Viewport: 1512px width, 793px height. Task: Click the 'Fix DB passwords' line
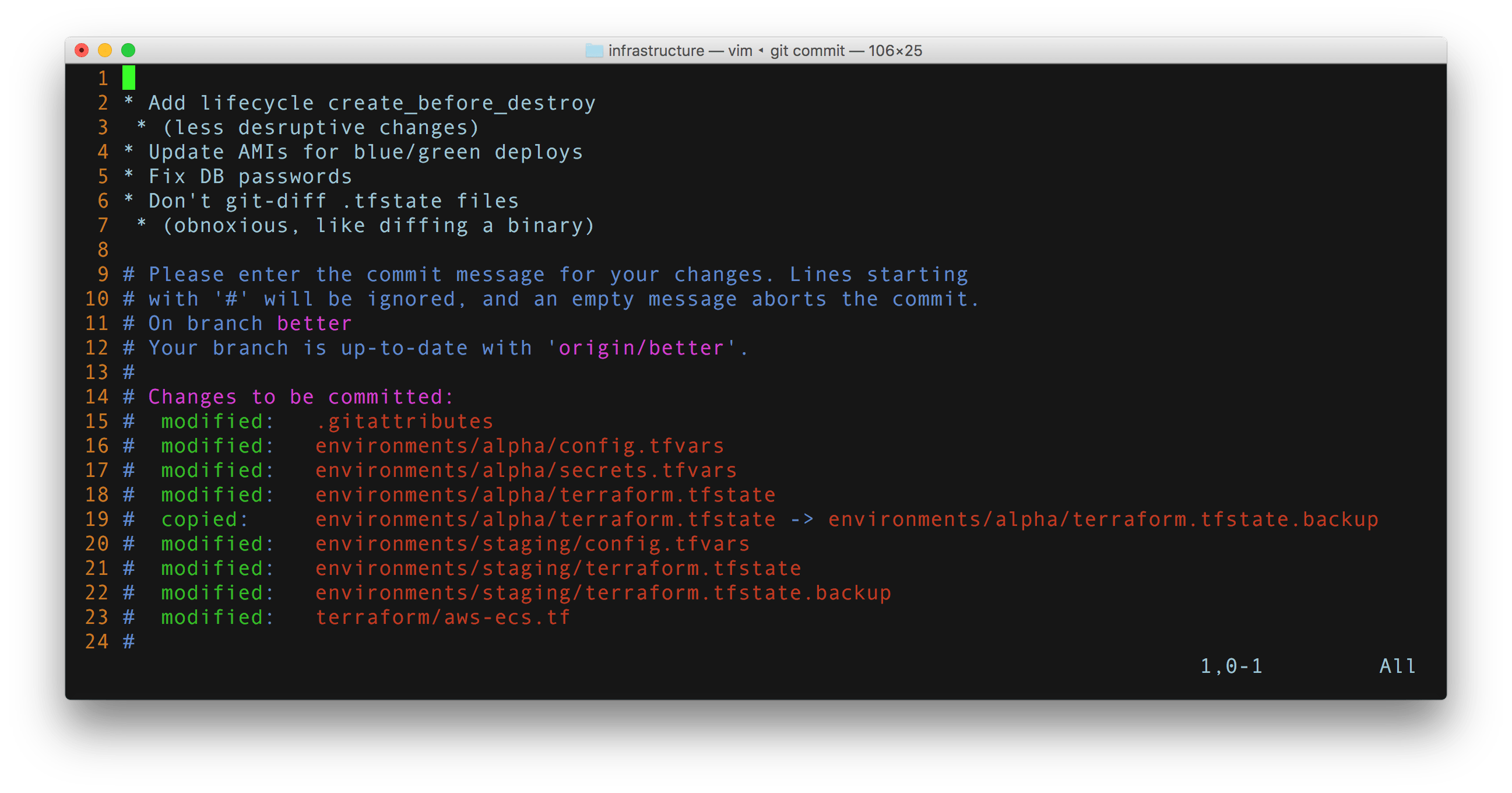(x=250, y=177)
